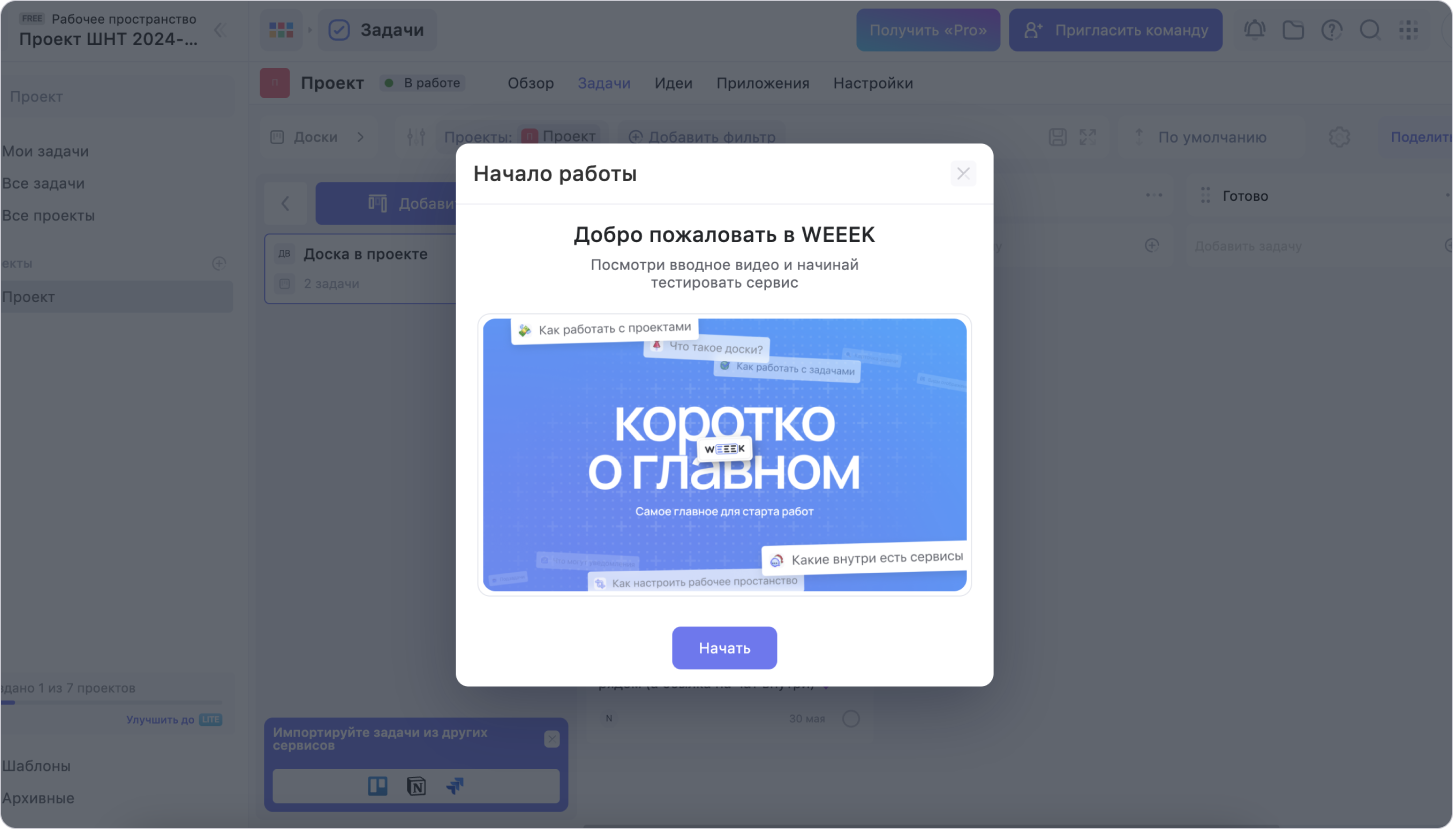
Task: Open the files folder icon in header
Action: click(1293, 30)
